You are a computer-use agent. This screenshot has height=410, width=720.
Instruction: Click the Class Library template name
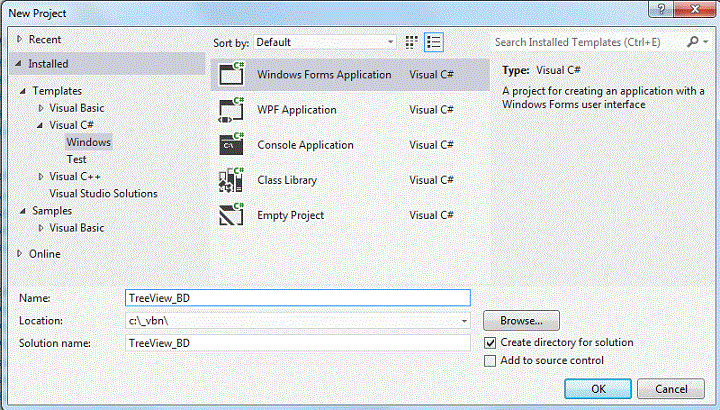pos(287,180)
